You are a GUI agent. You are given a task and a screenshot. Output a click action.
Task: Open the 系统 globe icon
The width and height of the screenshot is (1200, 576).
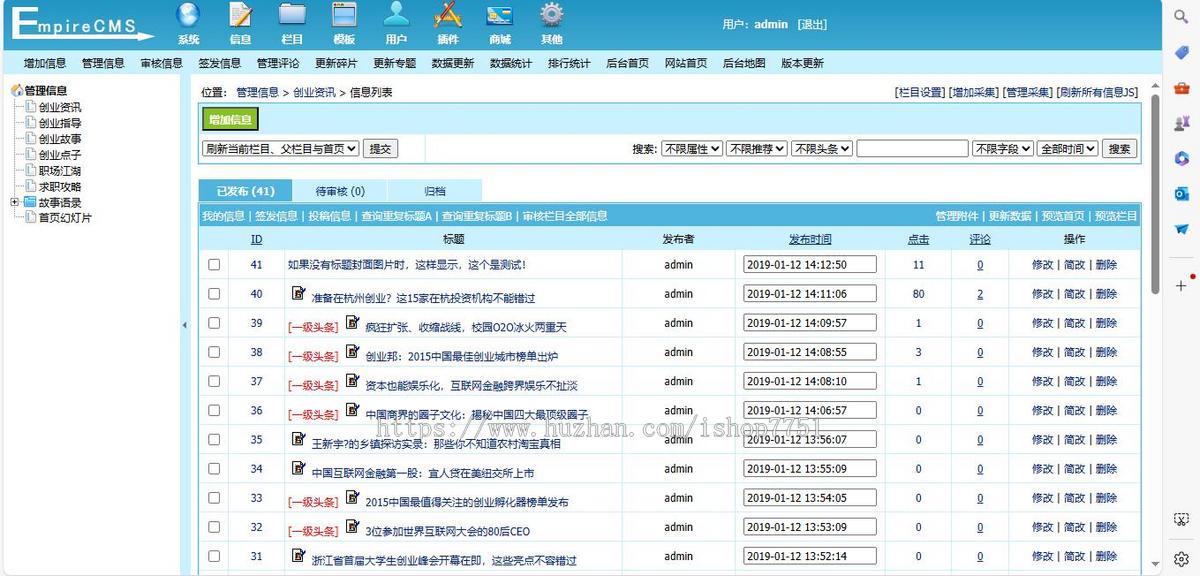[188, 15]
